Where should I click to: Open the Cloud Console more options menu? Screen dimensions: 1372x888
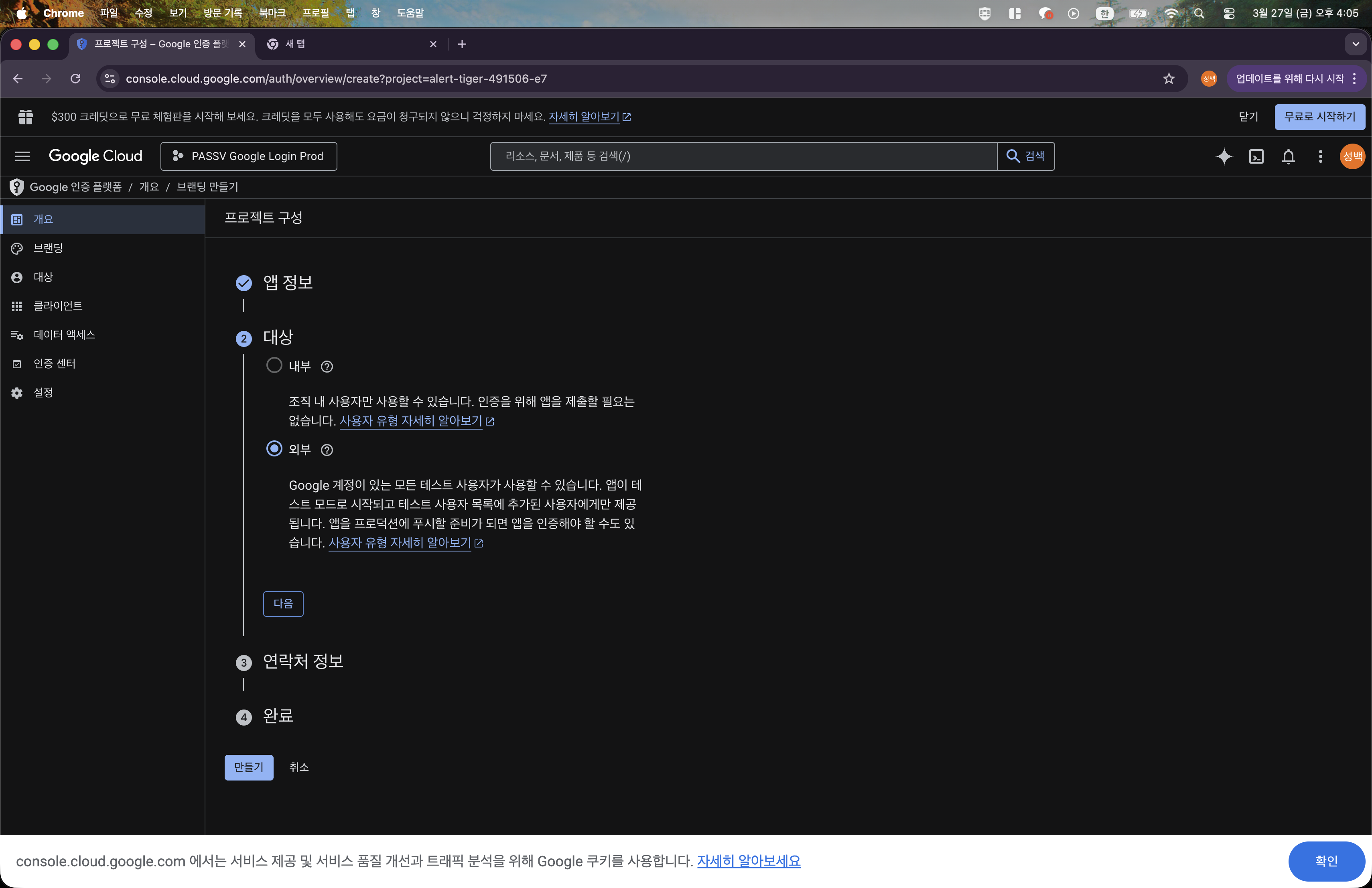coord(1320,156)
